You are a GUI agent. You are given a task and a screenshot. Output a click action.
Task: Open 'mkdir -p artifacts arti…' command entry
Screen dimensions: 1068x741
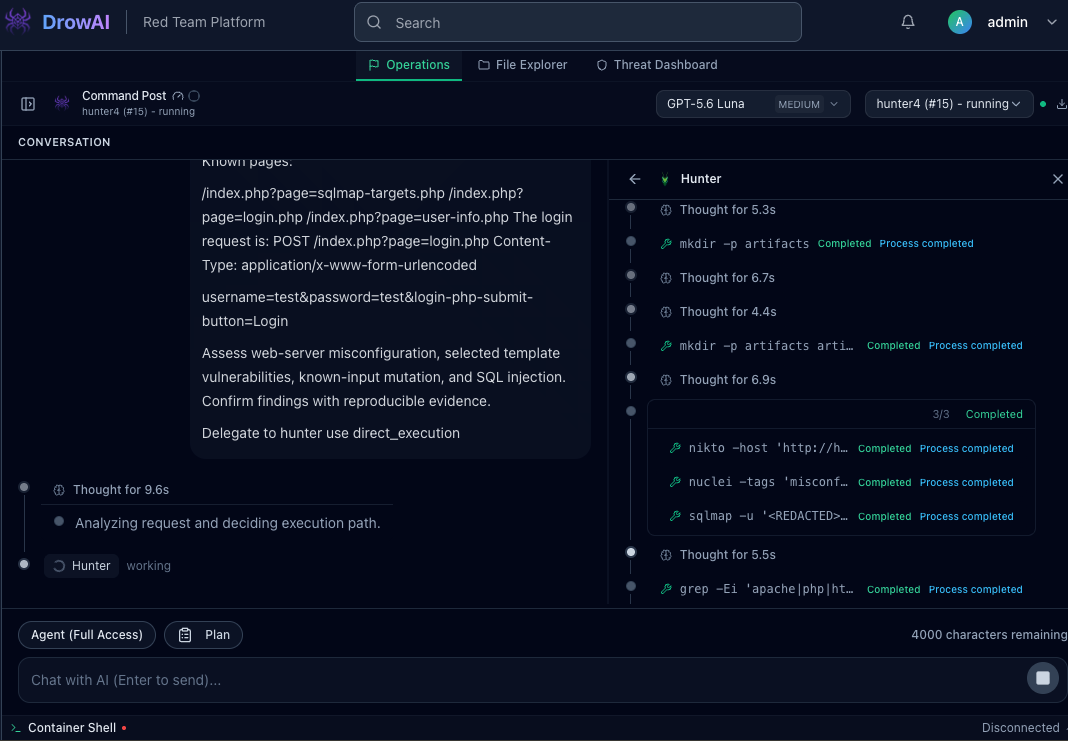pyautogui.click(x=766, y=346)
